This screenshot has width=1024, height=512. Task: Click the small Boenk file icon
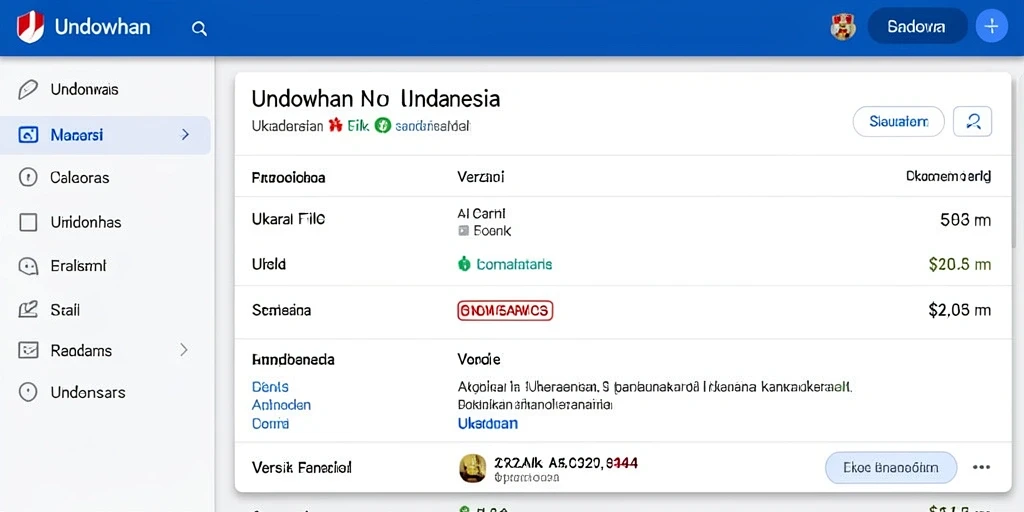click(x=464, y=231)
